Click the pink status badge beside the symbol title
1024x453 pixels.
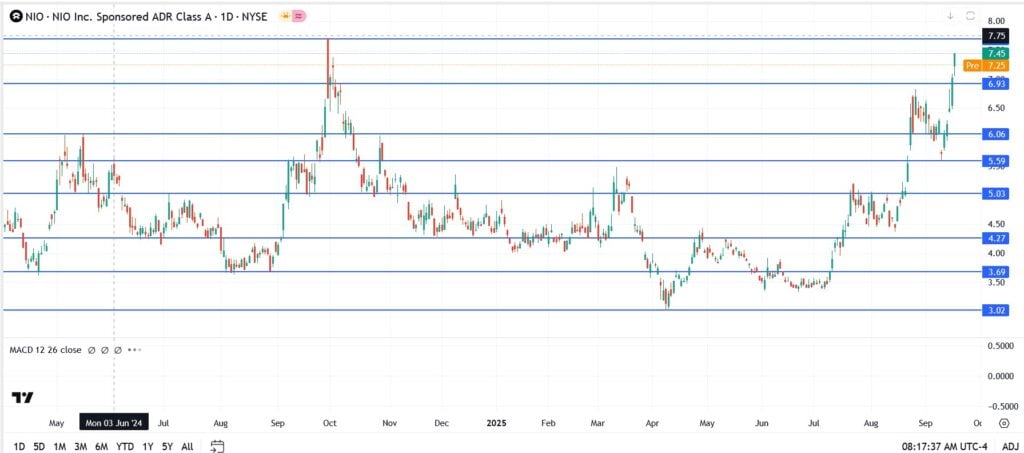pos(299,16)
